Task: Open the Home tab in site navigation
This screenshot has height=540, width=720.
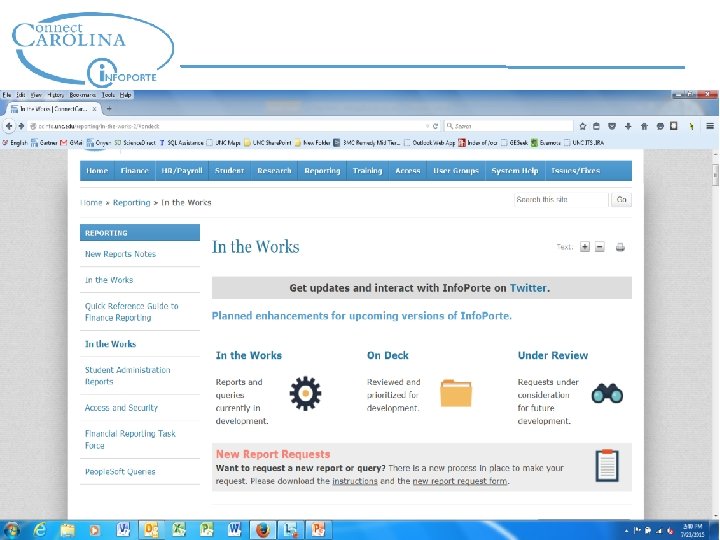Action: pyautogui.click(x=97, y=171)
